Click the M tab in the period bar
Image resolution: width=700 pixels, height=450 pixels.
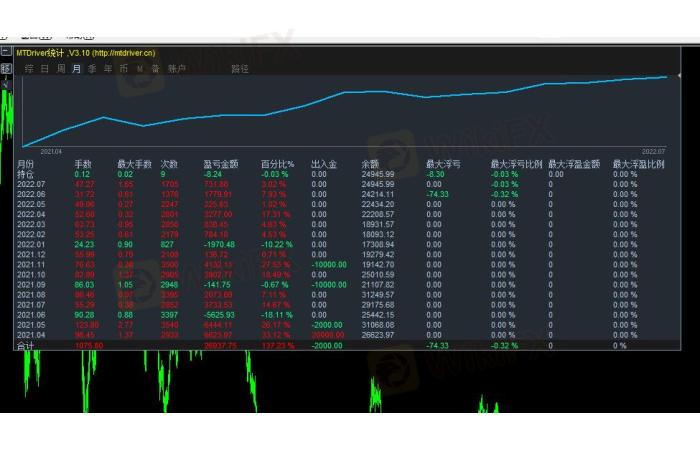(x=140, y=69)
